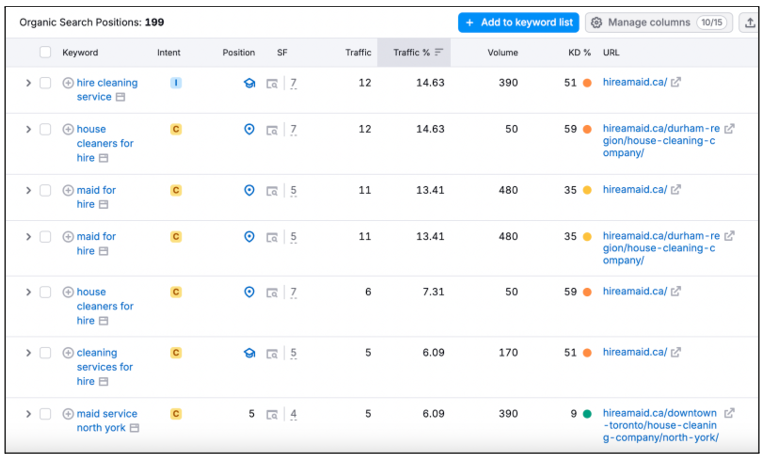
Task: Sort table by Volume column header
Action: click(x=502, y=53)
